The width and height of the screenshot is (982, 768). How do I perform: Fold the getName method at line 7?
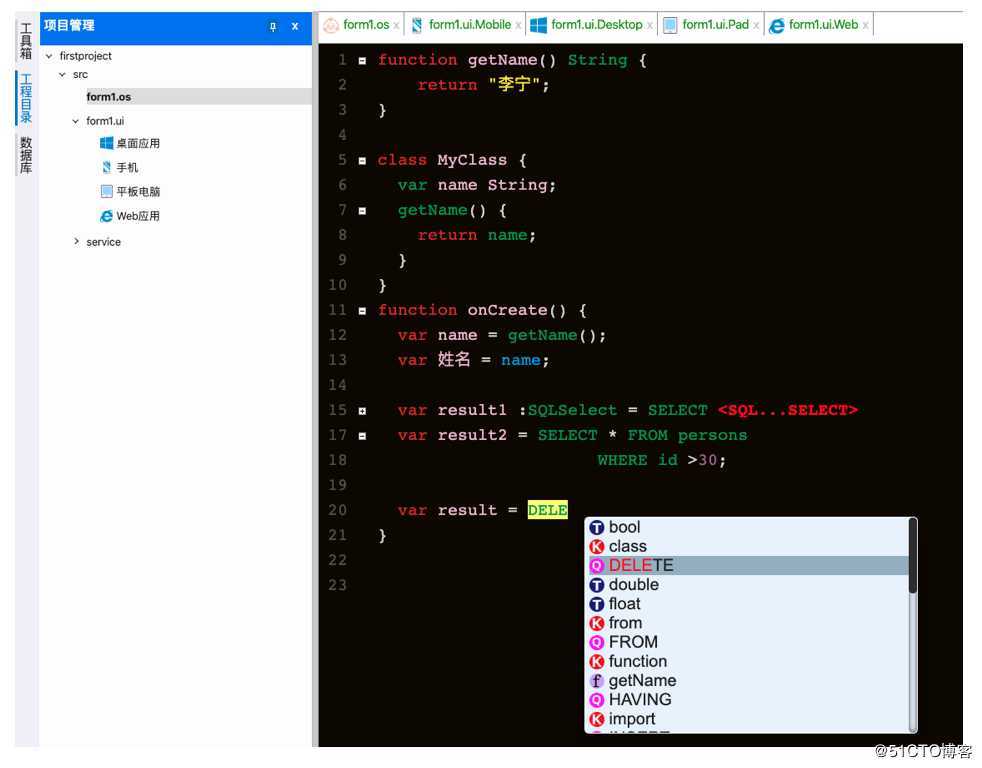[x=362, y=211]
